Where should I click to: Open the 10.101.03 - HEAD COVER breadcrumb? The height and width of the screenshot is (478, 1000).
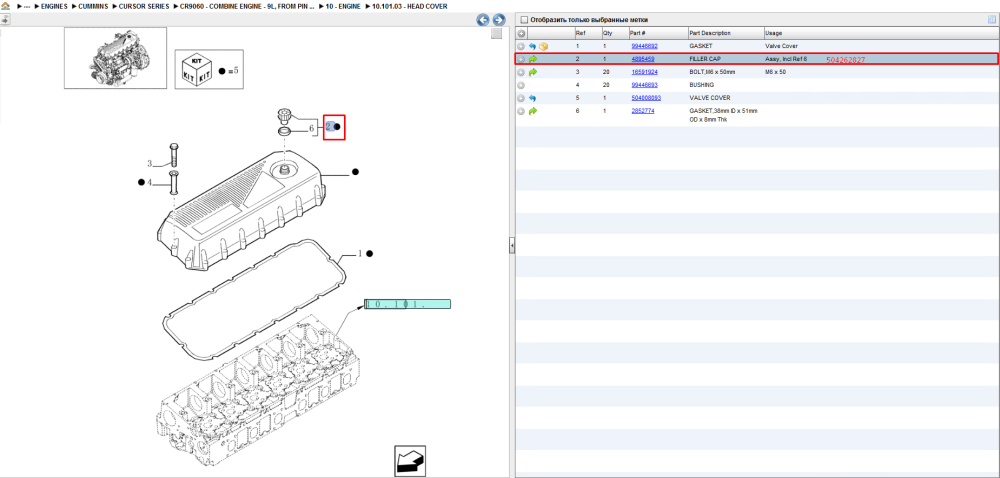409,6
